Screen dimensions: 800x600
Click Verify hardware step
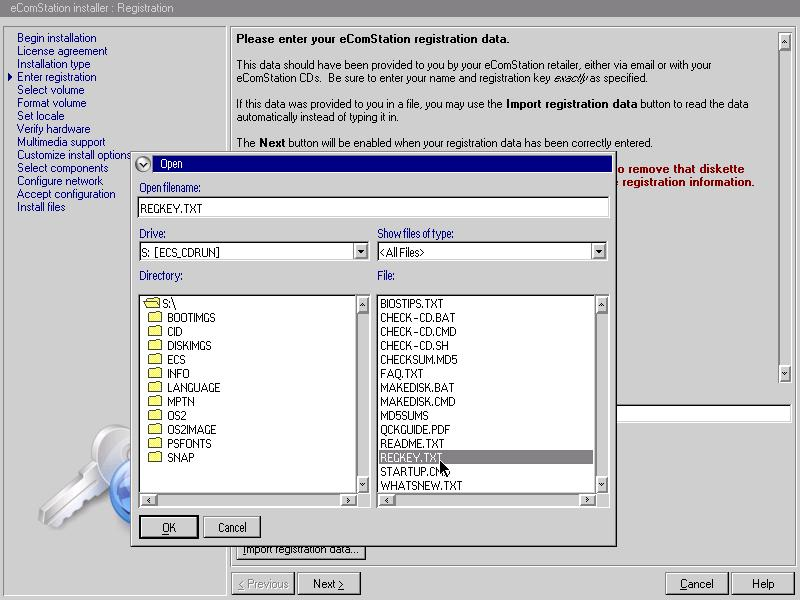54,129
